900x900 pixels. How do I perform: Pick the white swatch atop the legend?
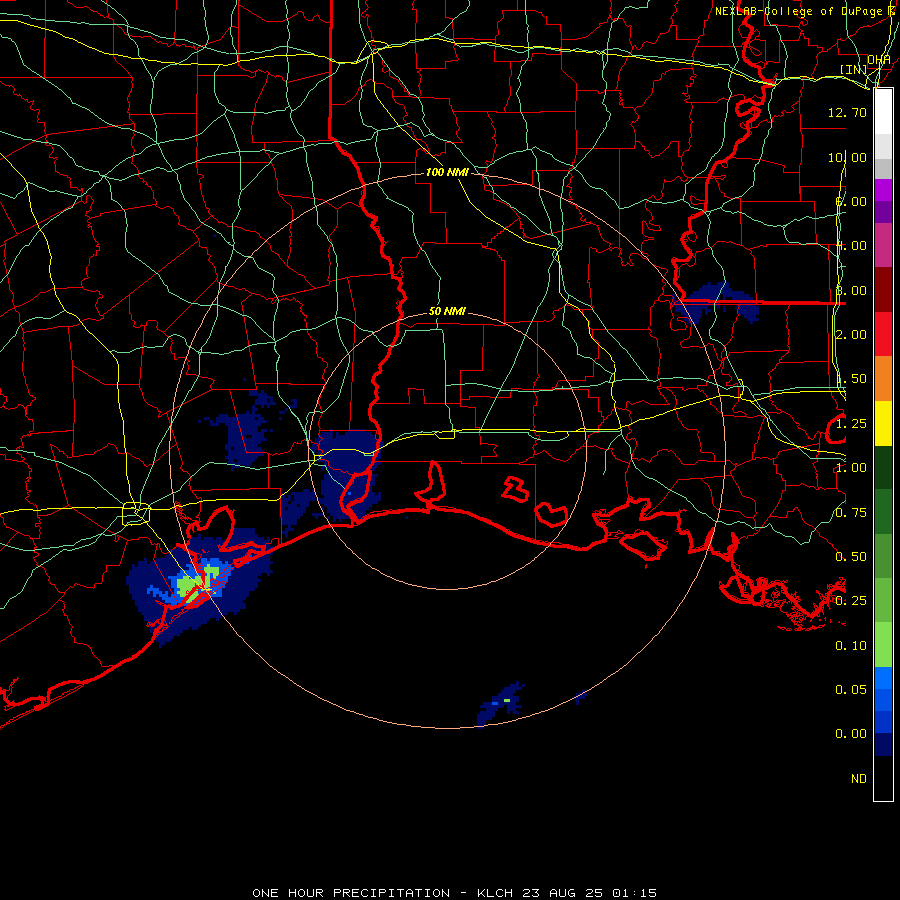[883, 112]
